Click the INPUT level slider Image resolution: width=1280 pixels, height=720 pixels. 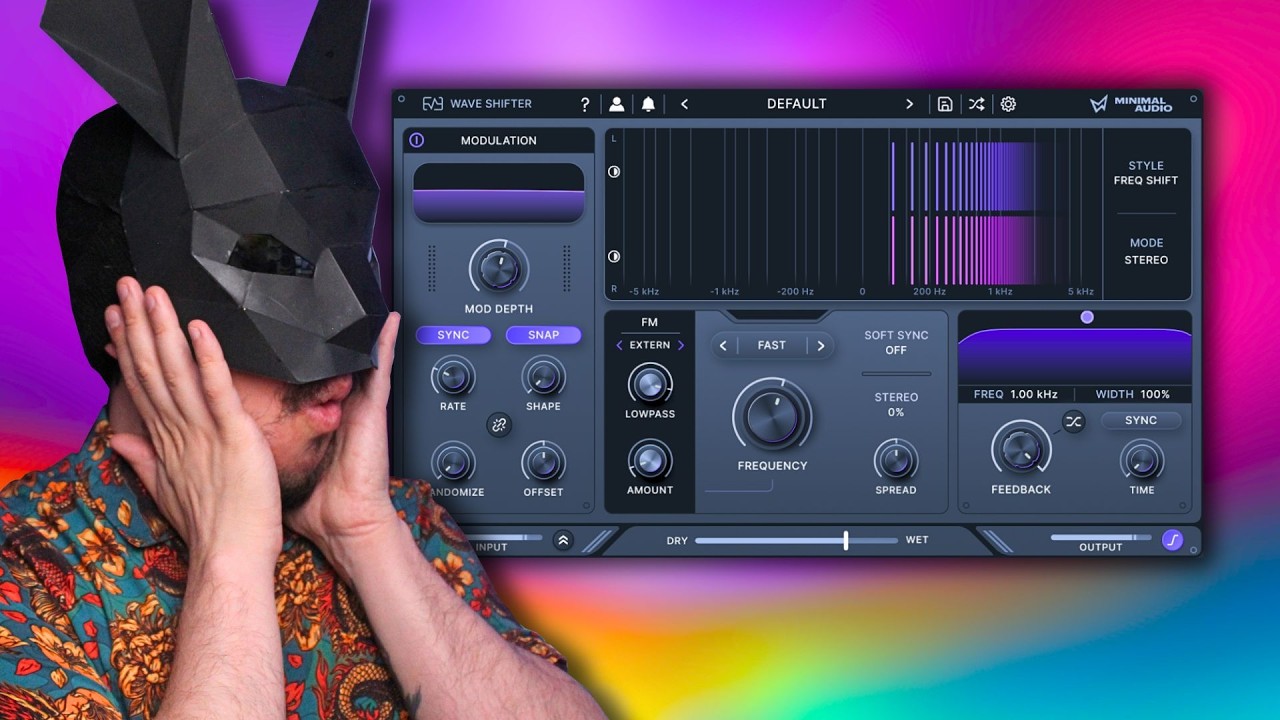pyautogui.click(x=506, y=537)
